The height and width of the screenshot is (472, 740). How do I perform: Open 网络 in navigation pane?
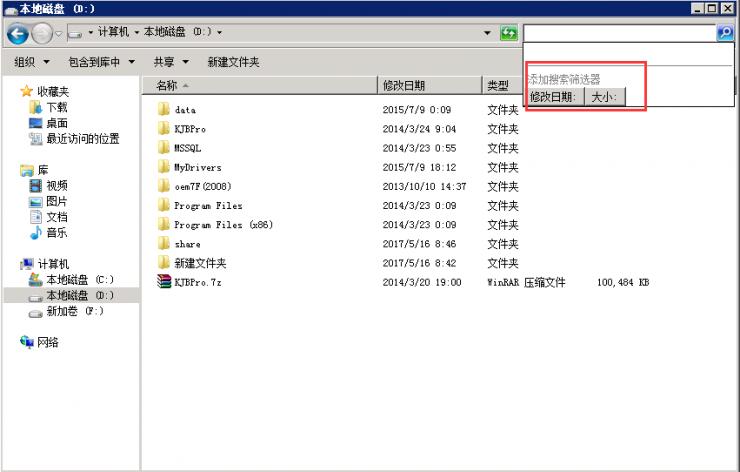pos(48,342)
